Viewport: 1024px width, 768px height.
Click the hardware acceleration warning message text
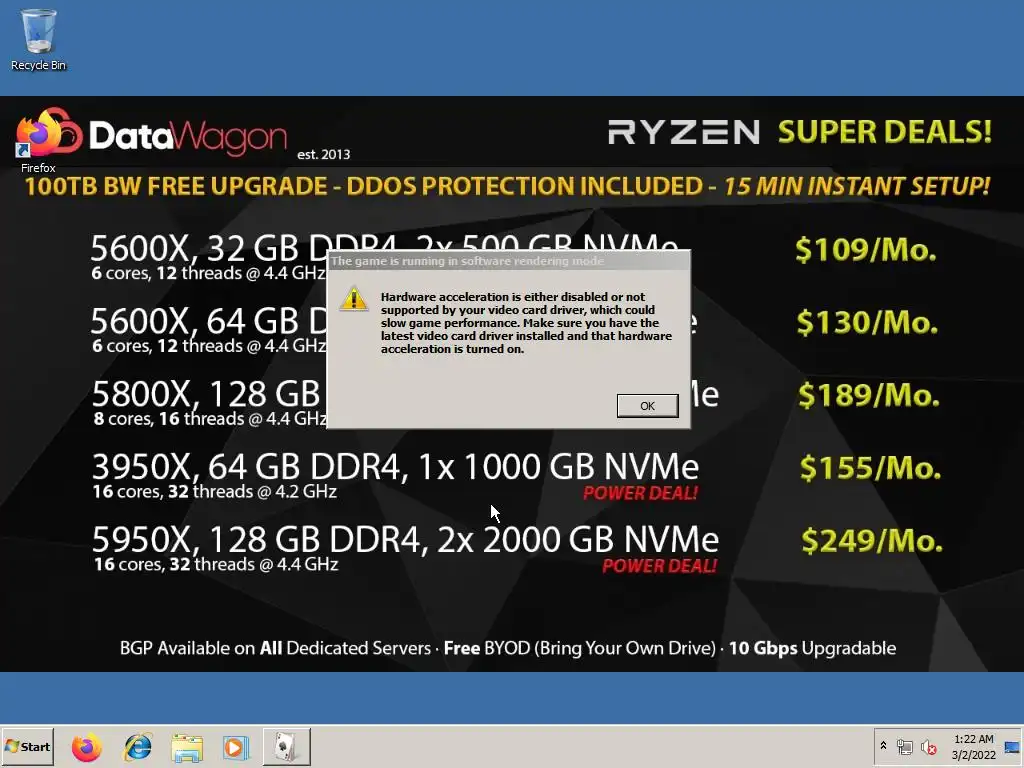[526, 323]
